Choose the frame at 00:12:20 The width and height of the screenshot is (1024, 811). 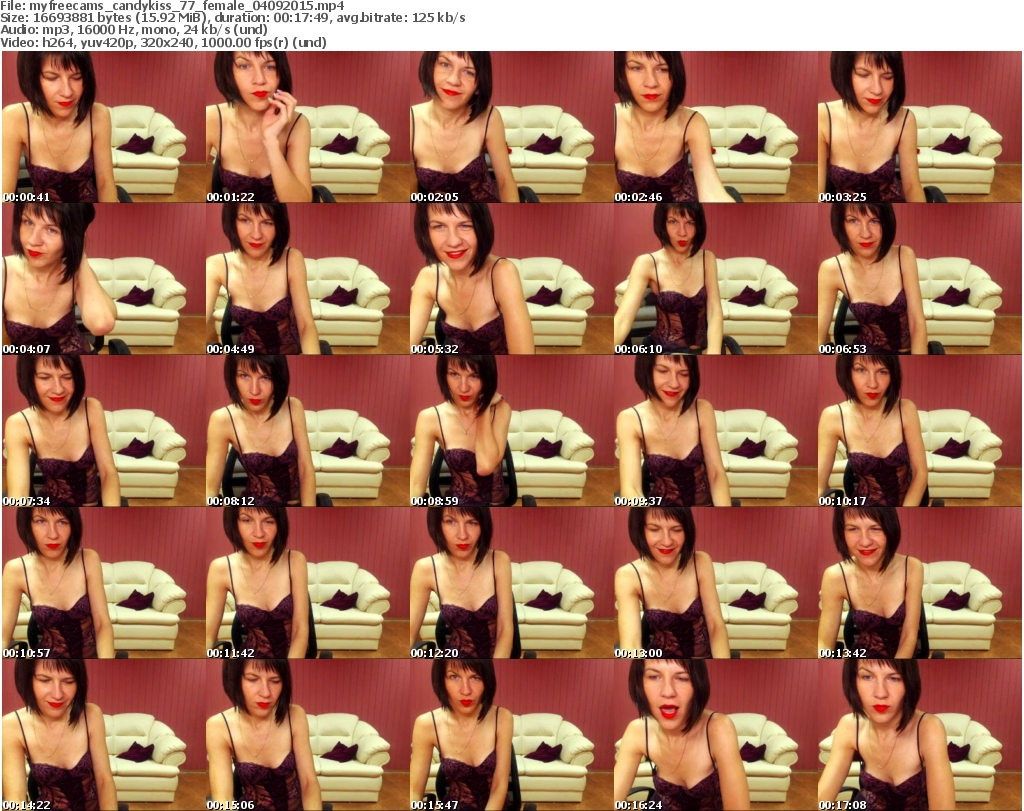point(511,583)
